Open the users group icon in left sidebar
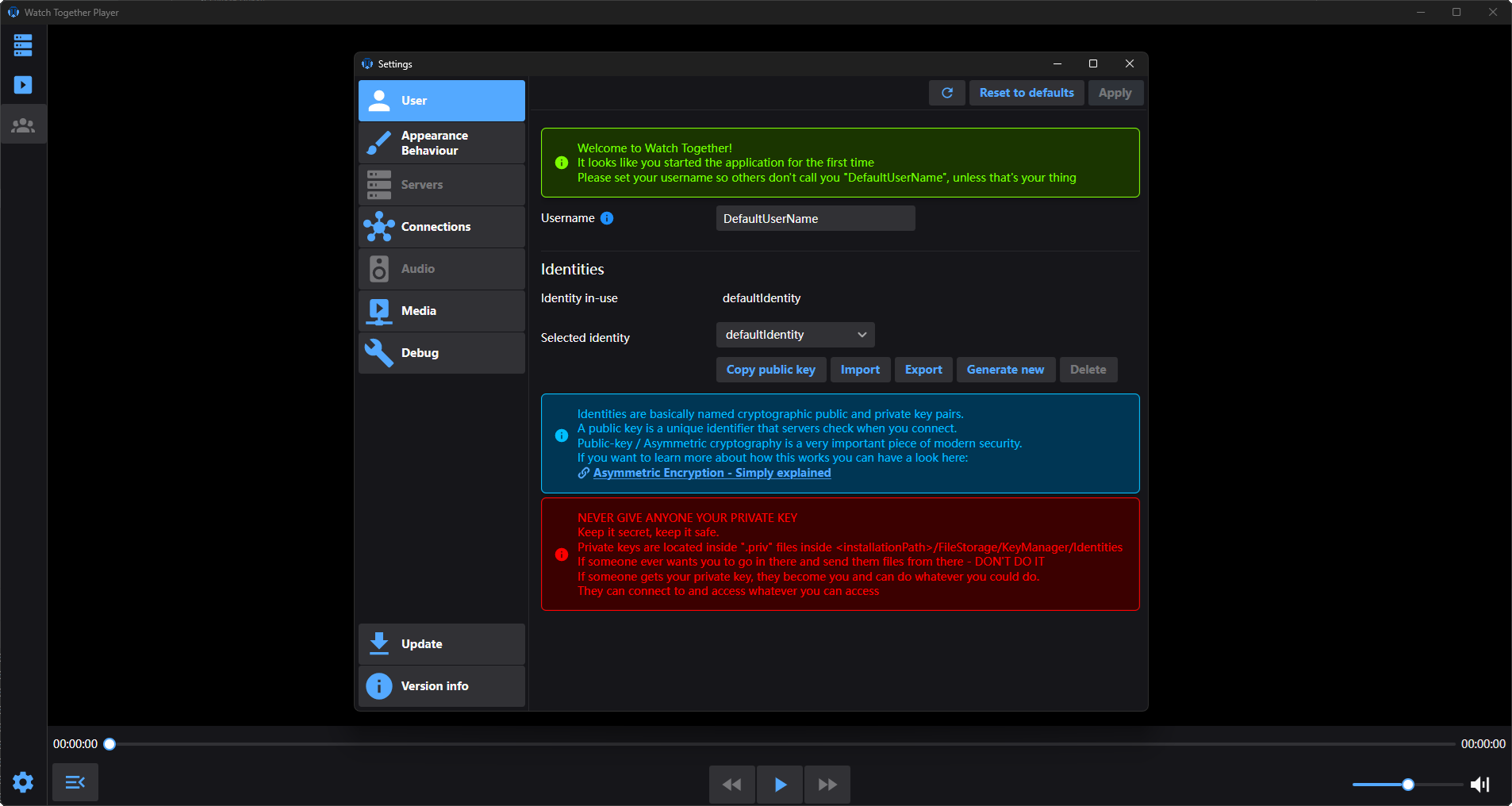Screen dimensions: 1512x806 click(x=23, y=125)
